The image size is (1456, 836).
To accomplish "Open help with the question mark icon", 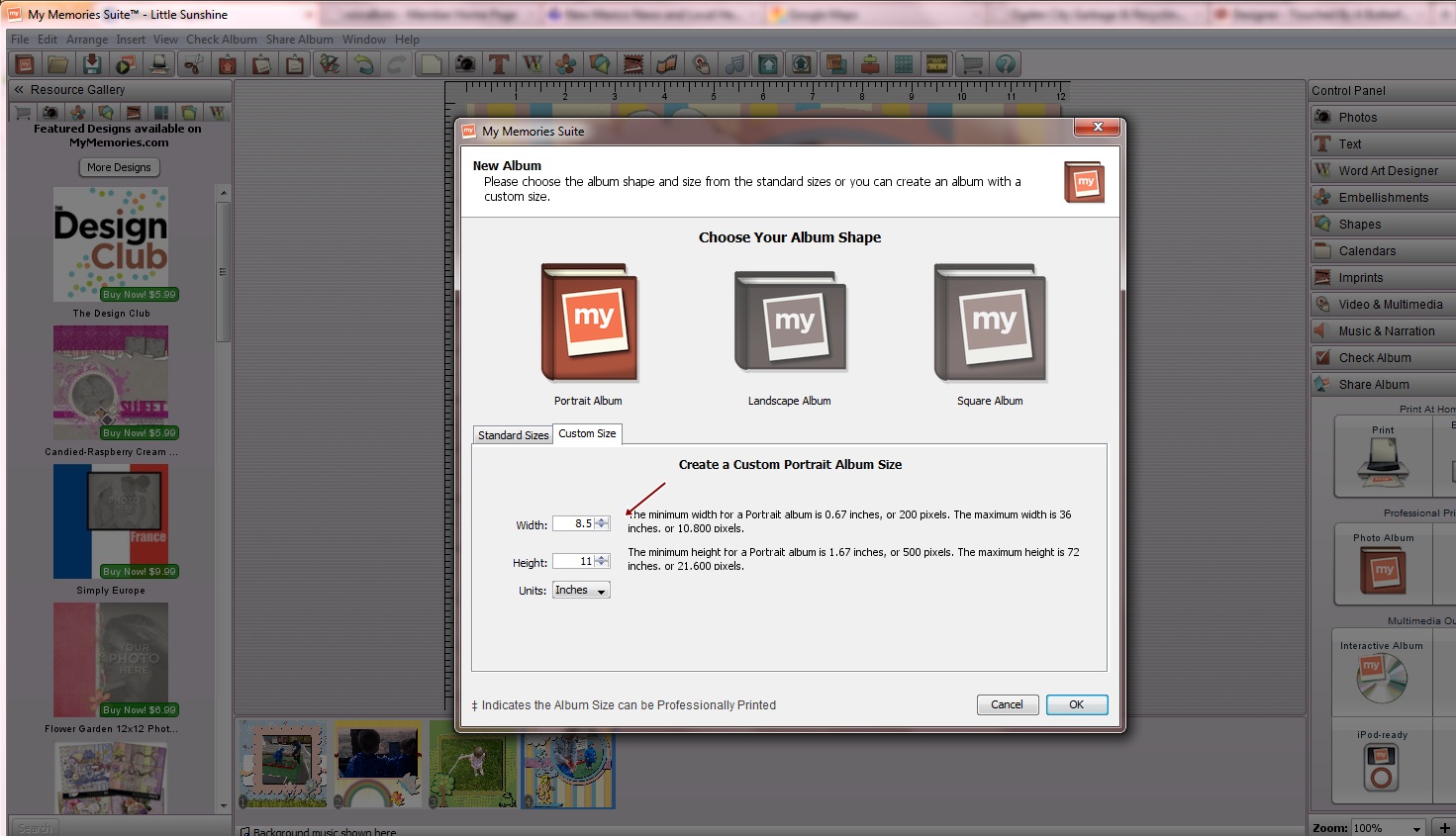I will [x=1006, y=64].
